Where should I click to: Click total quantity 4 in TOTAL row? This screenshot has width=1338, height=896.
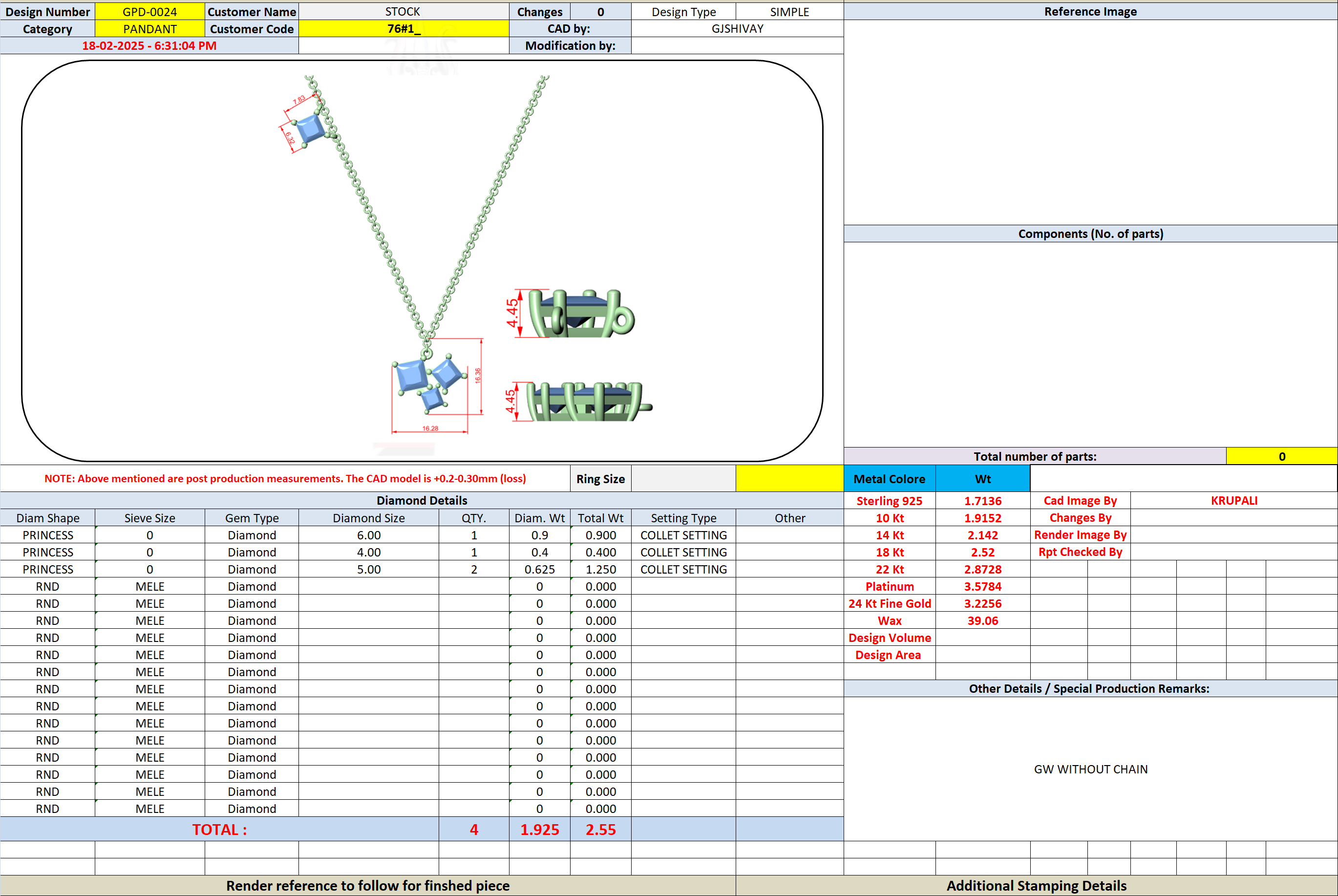pos(474,829)
